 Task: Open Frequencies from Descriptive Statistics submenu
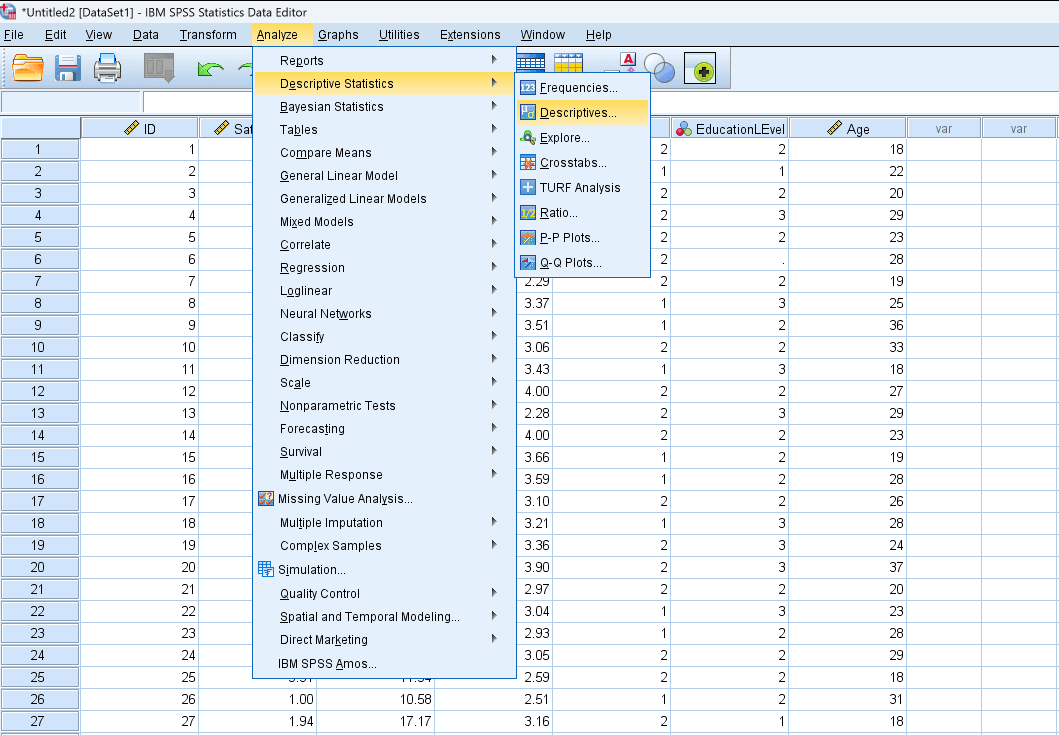click(578, 88)
